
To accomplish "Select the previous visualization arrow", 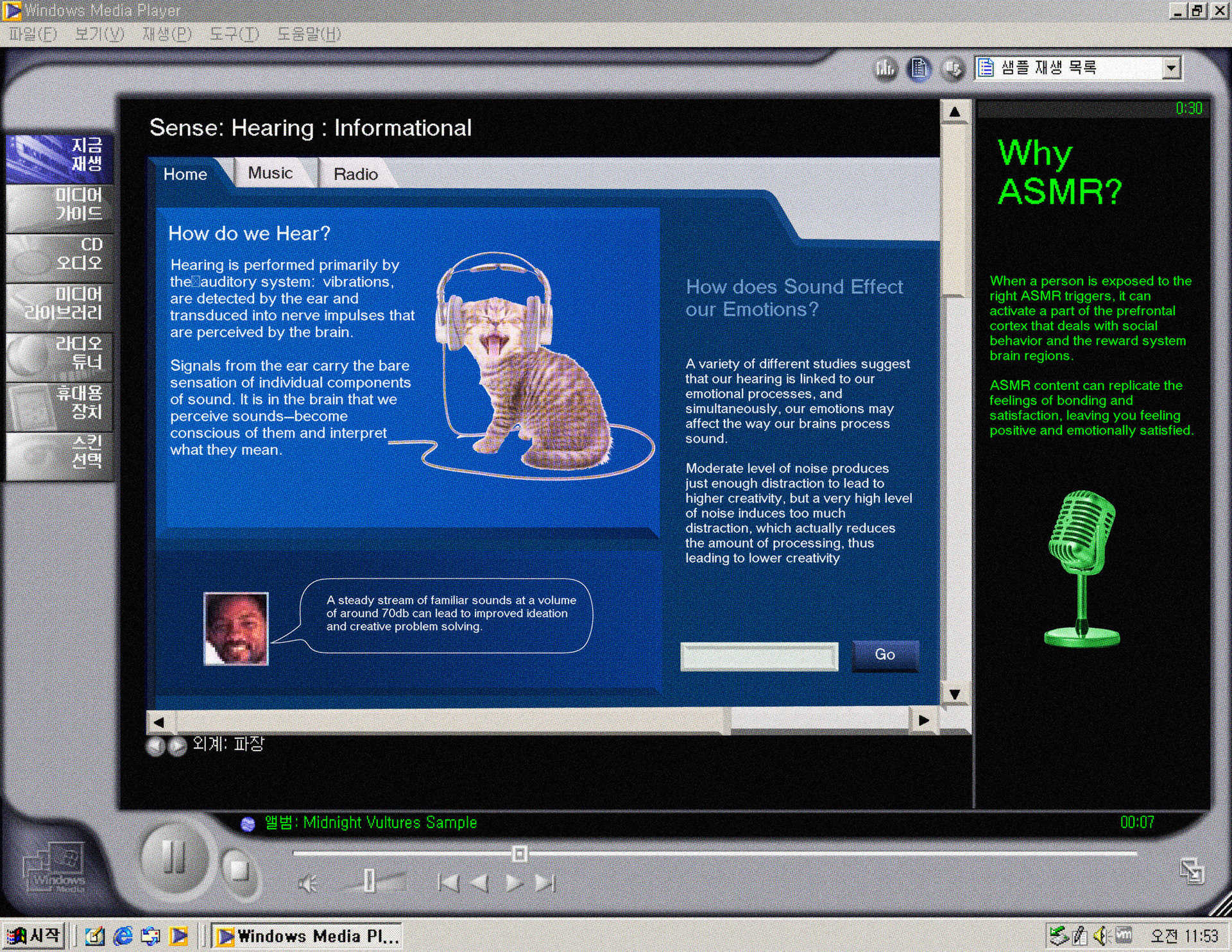I will (x=155, y=746).
